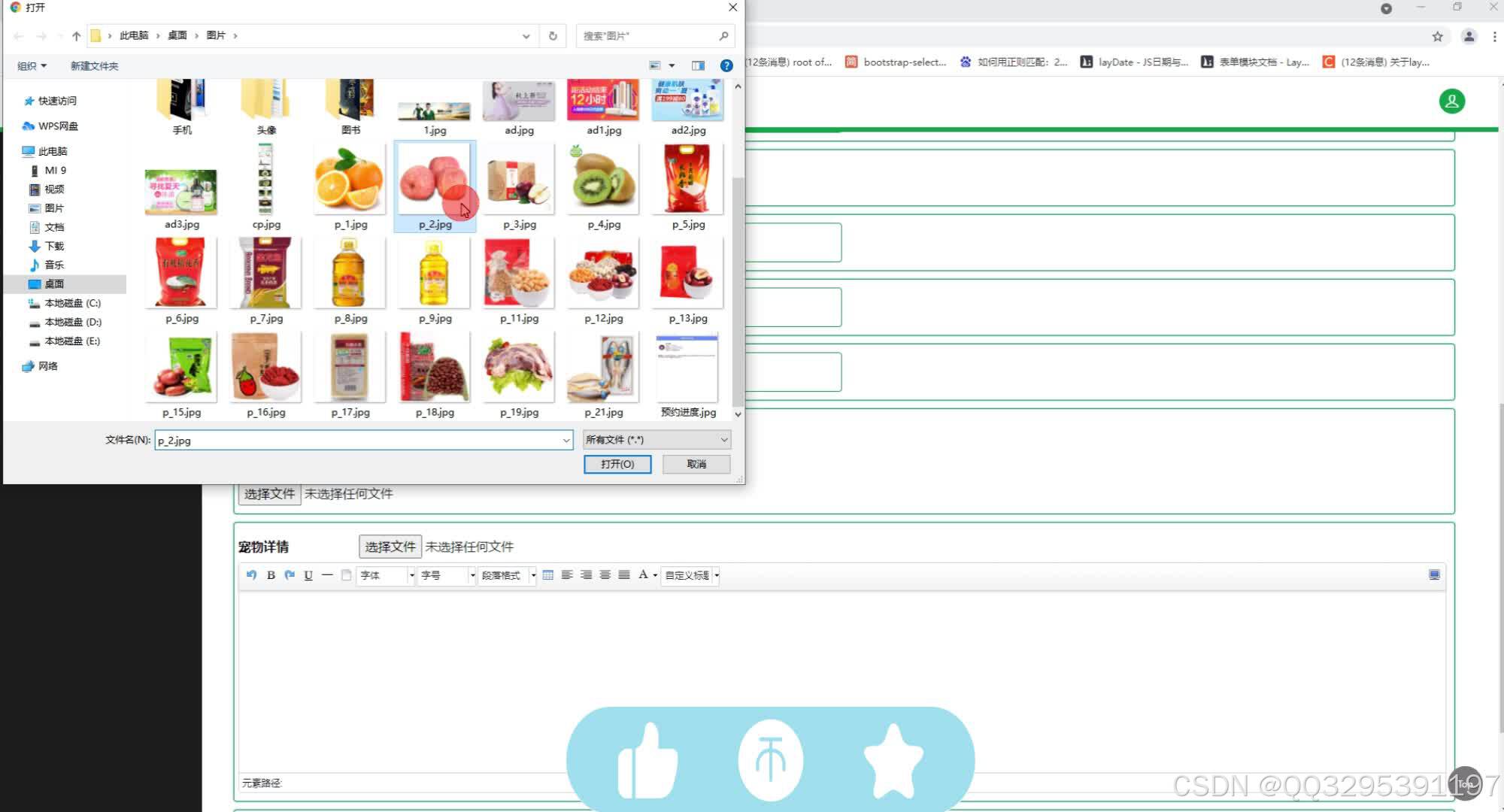Viewport: 1504px width, 812px height.
Task: Align text left in the editor
Action: pos(567,575)
